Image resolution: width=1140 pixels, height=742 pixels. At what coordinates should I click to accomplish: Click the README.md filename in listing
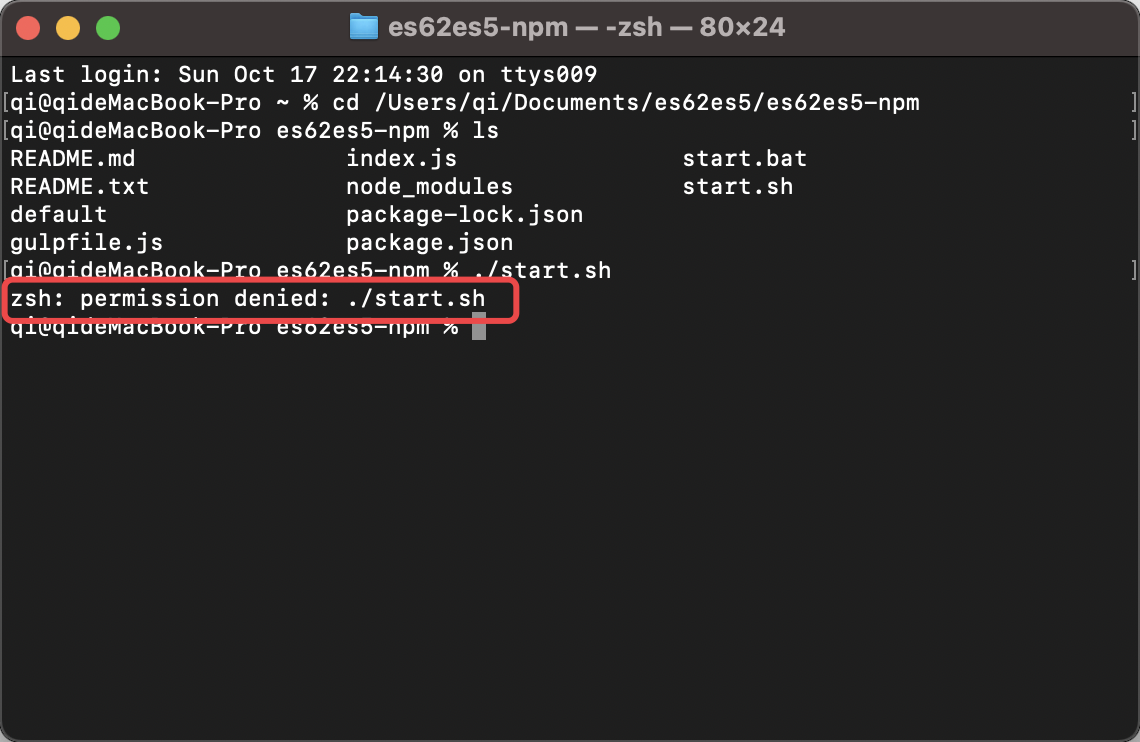[x=72, y=159]
